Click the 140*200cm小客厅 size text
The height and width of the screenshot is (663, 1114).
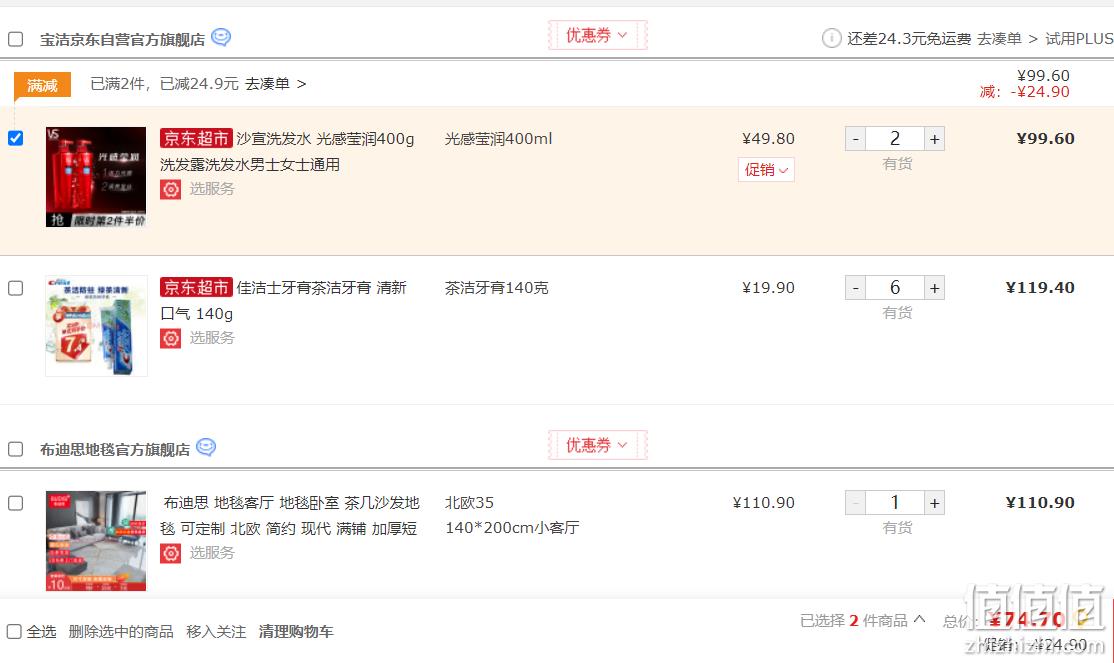(x=512, y=528)
